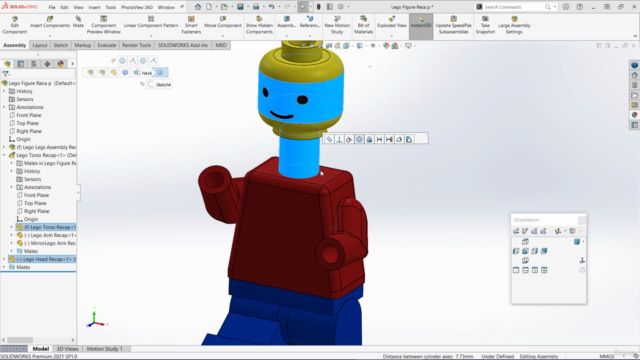The width and height of the screenshot is (640, 360).
Task: Open the PhotoView 360 menu
Action: [137, 7]
